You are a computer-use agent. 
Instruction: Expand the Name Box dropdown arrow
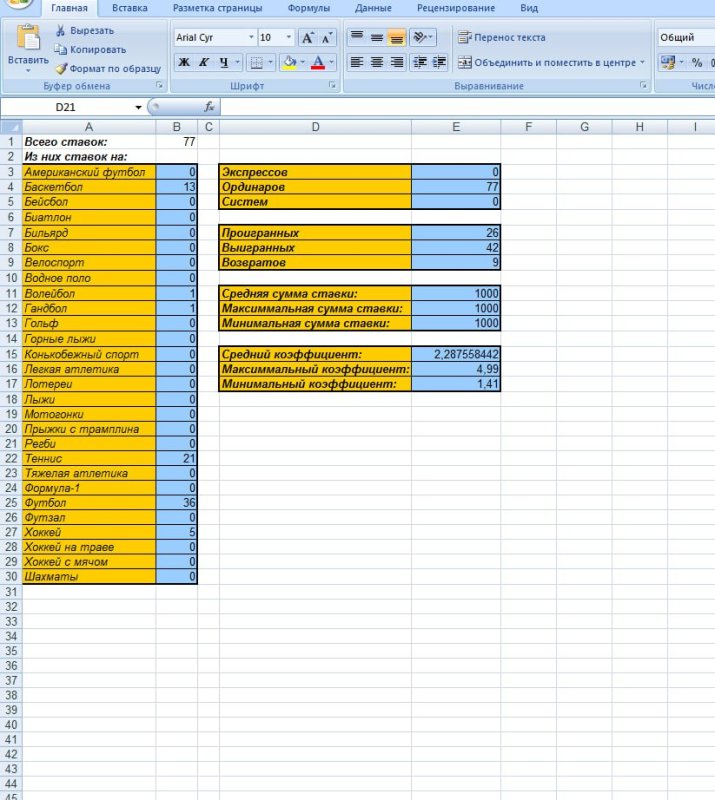[x=139, y=106]
